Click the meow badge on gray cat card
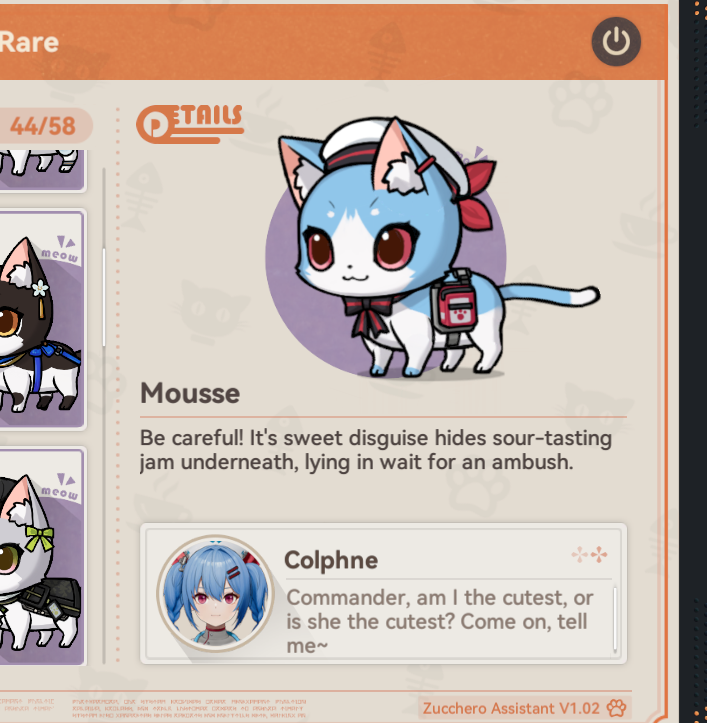707x723 pixels. [61, 487]
